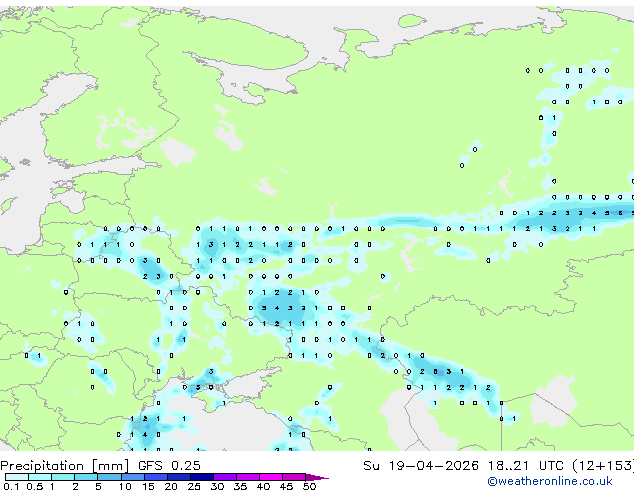634x490 pixels.
Task: Click the purple 30–35 mm legend swatch
Action: point(225,477)
